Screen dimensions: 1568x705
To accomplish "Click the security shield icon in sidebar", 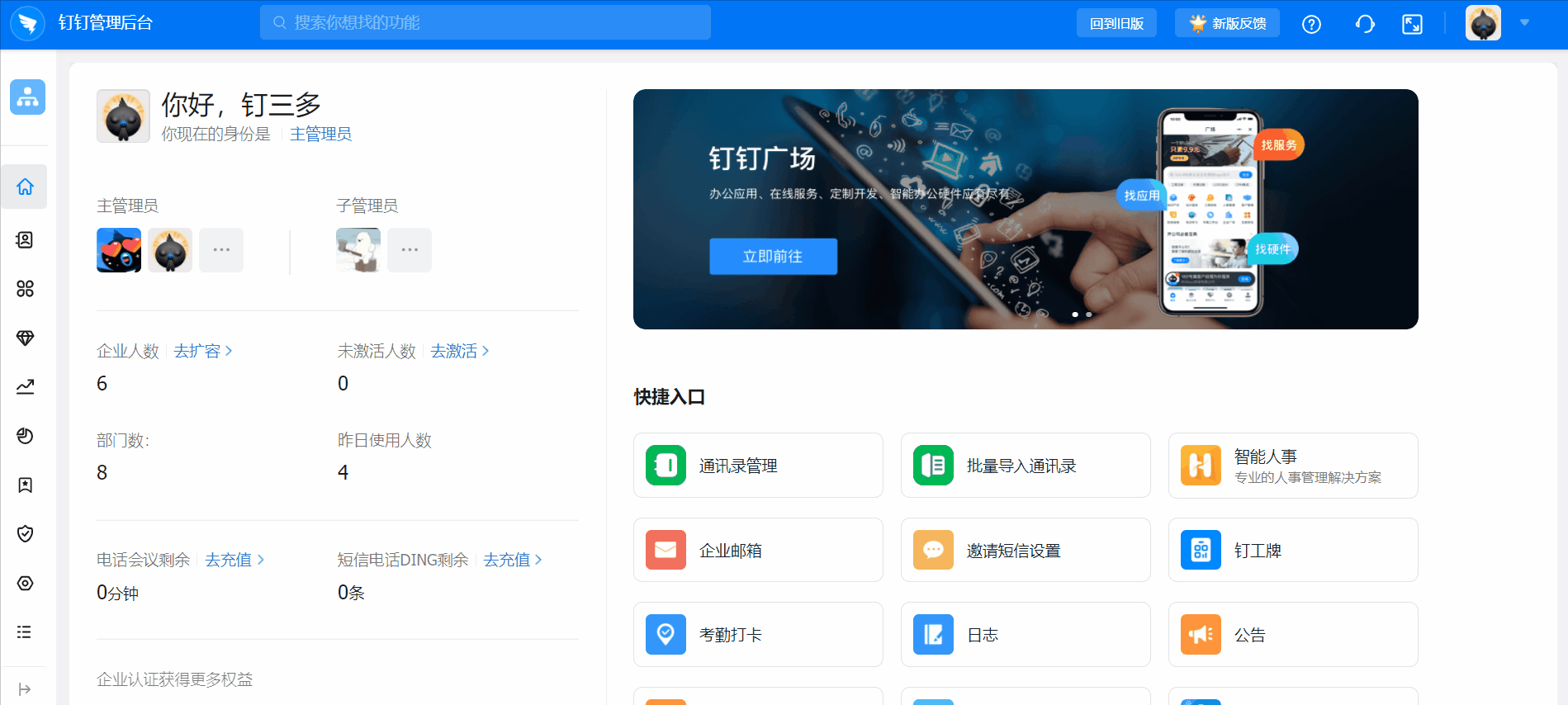I will pyautogui.click(x=26, y=534).
